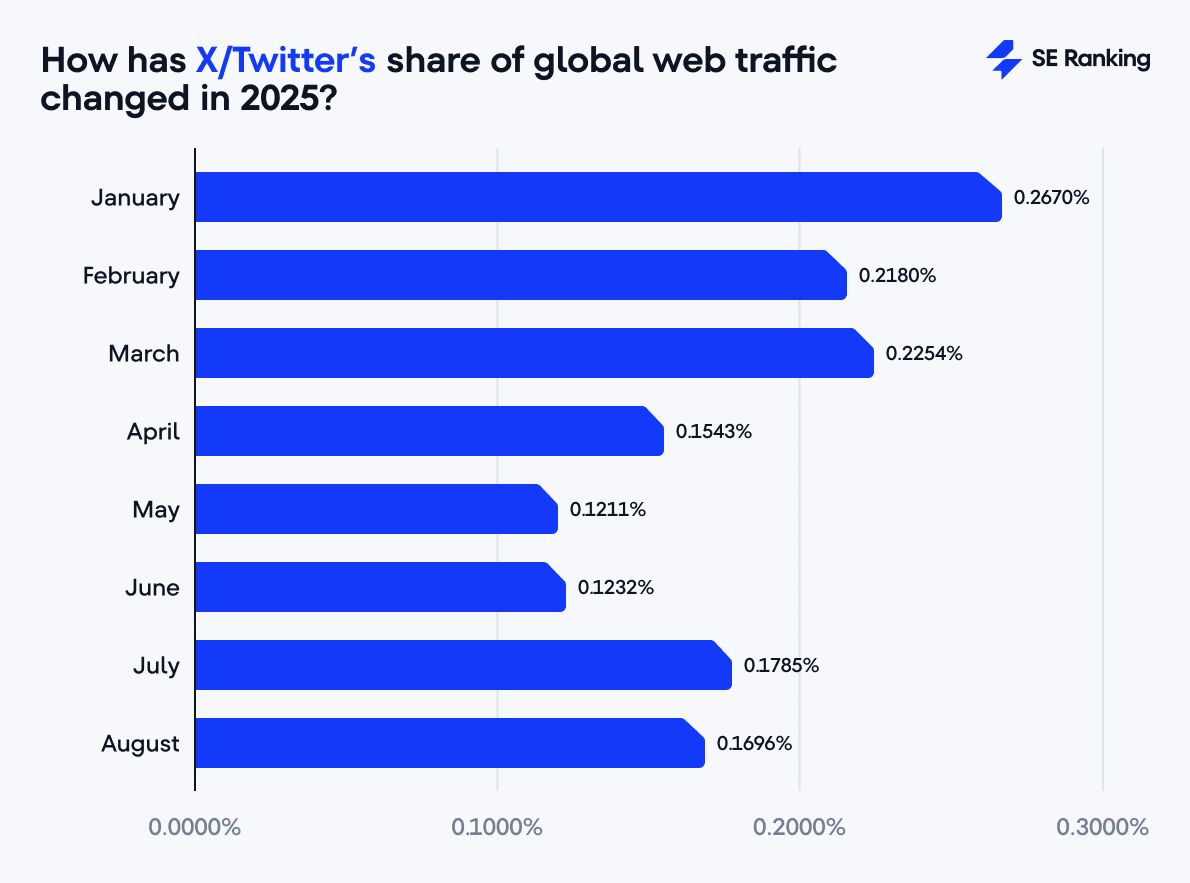Click the 0.1696% data label

point(754,743)
